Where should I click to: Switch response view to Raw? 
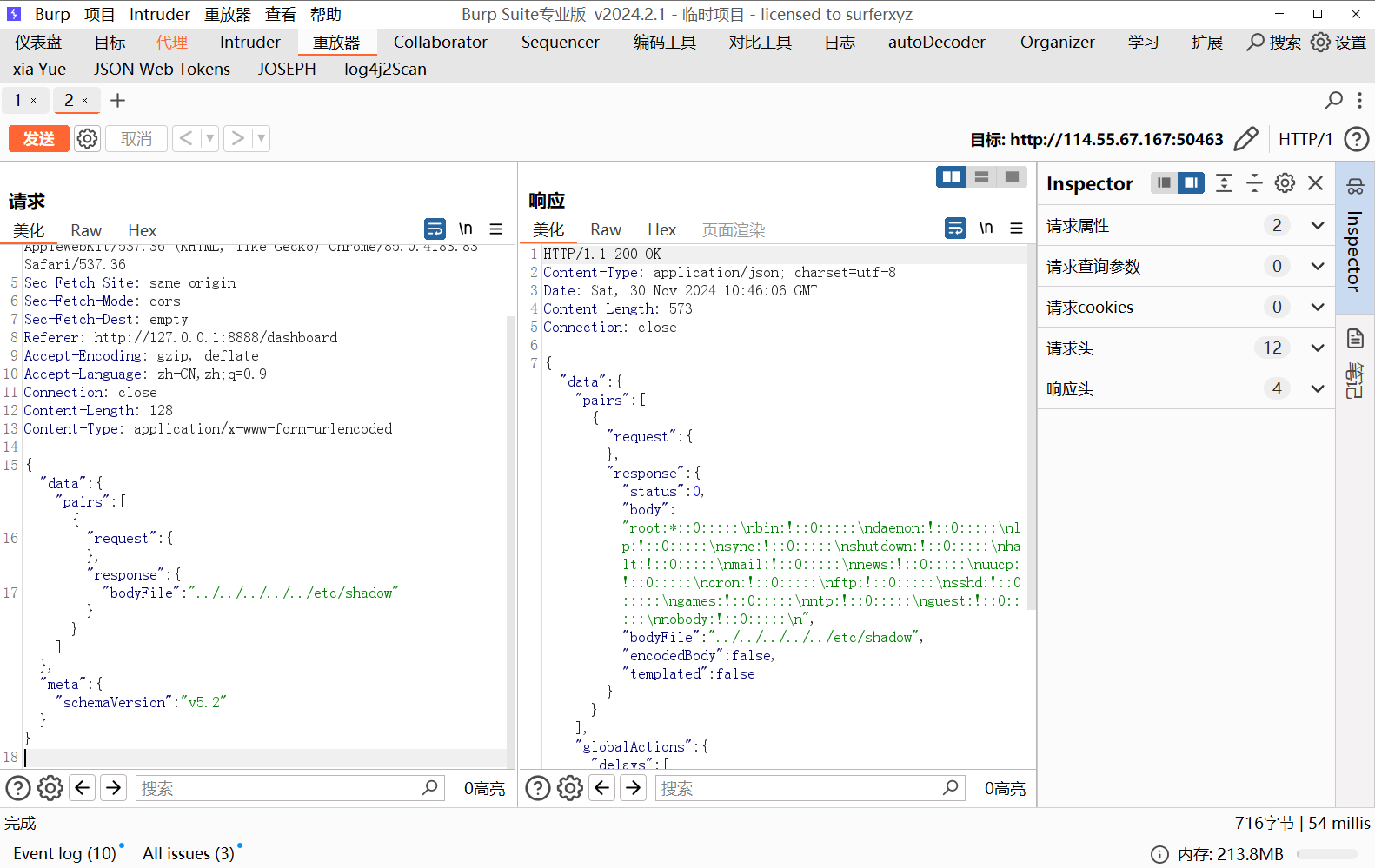[x=606, y=229]
